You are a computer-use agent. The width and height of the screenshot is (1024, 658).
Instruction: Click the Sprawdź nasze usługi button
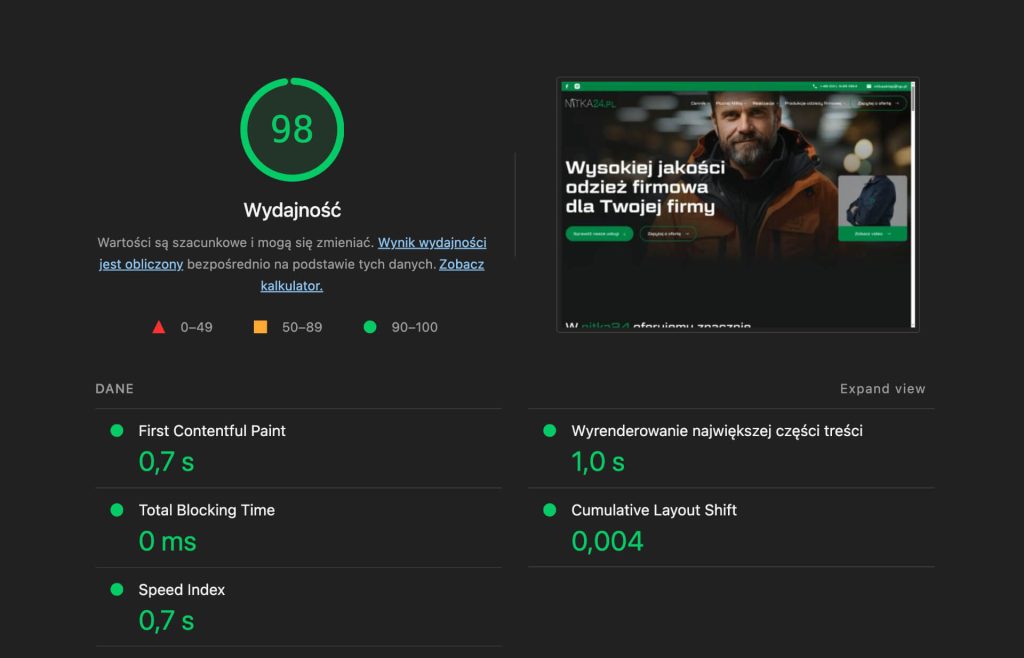(x=597, y=232)
